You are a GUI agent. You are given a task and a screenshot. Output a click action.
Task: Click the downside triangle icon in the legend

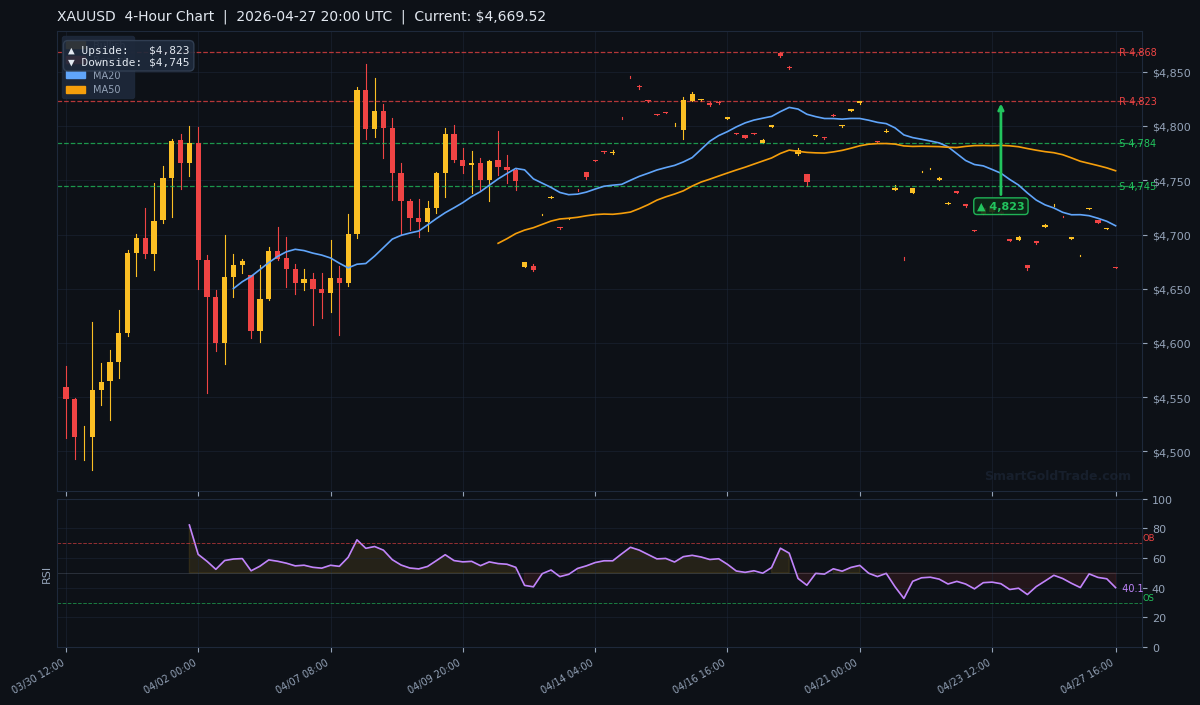click(72, 61)
